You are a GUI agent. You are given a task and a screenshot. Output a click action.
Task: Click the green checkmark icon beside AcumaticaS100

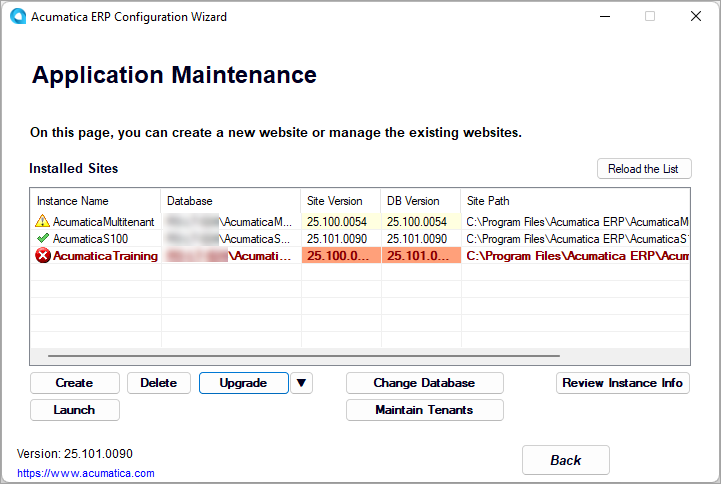click(x=43, y=238)
